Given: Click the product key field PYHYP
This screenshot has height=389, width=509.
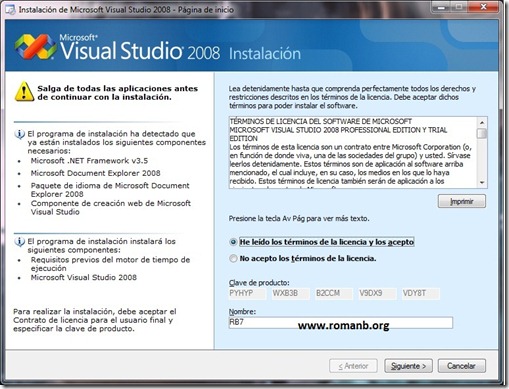Looking at the screenshot, I should (x=247, y=294).
